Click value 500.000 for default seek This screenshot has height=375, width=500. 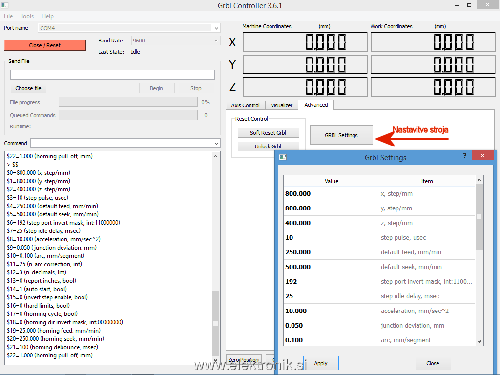pos(298,267)
